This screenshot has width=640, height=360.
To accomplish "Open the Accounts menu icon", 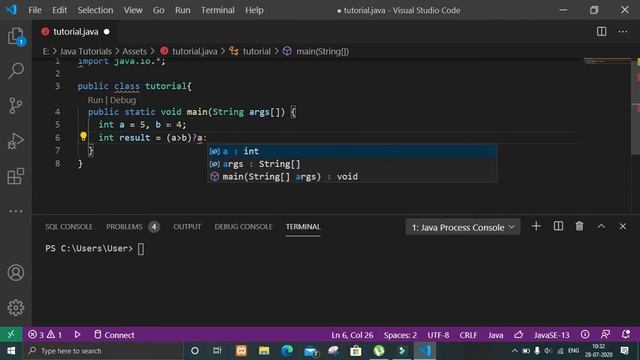I will point(16,273).
